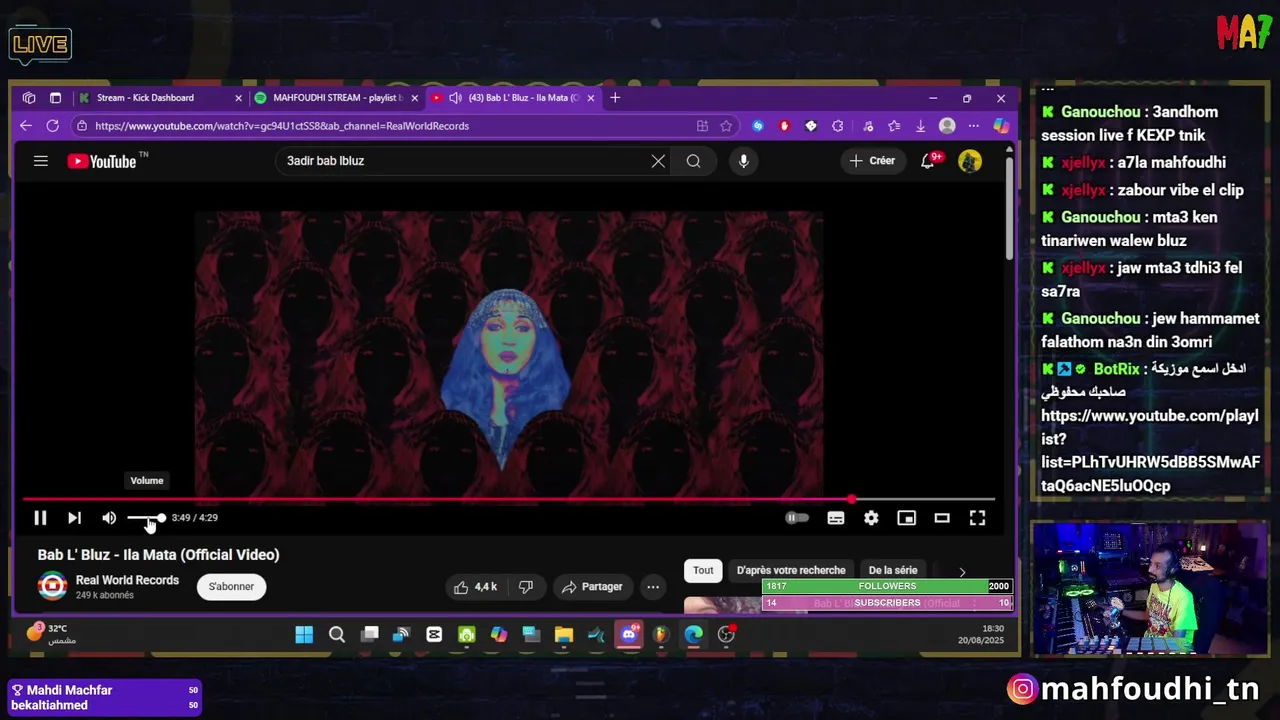Seek on the red video progress bar
The height and width of the screenshot is (720, 1280).
(x=509, y=498)
